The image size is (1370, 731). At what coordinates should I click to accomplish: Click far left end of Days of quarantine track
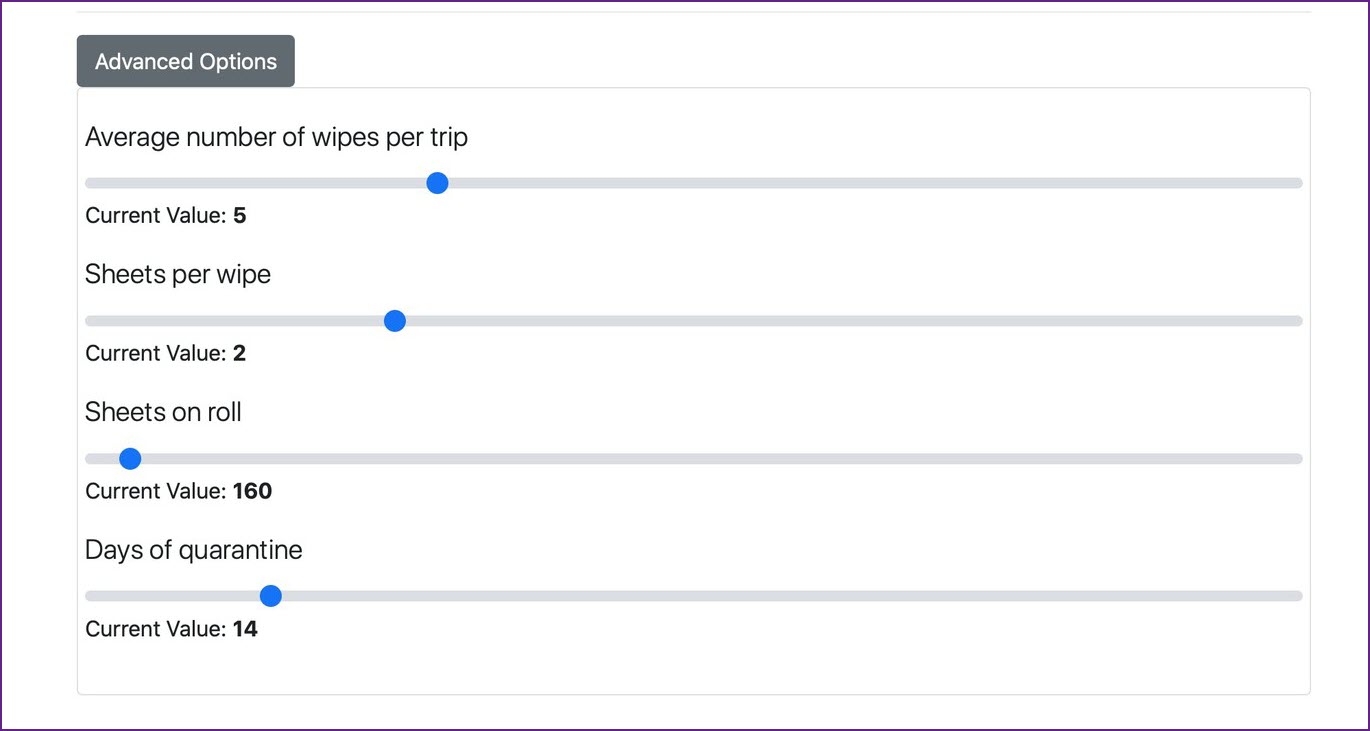pyautogui.click(x=91, y=596)
